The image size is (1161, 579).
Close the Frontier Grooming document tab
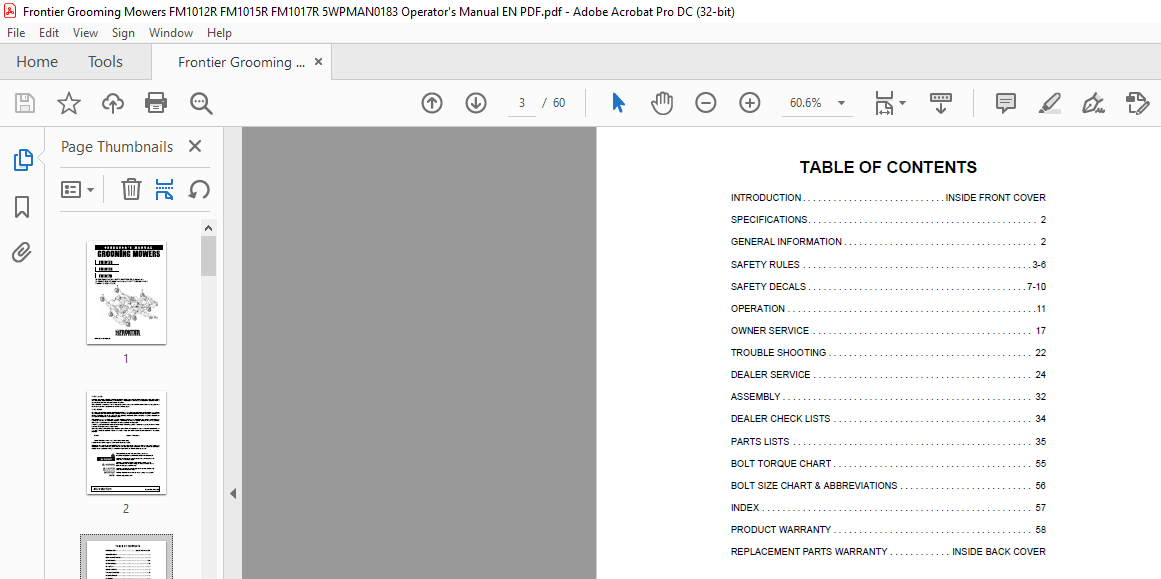pyautogui.click(x=318, y=62)
